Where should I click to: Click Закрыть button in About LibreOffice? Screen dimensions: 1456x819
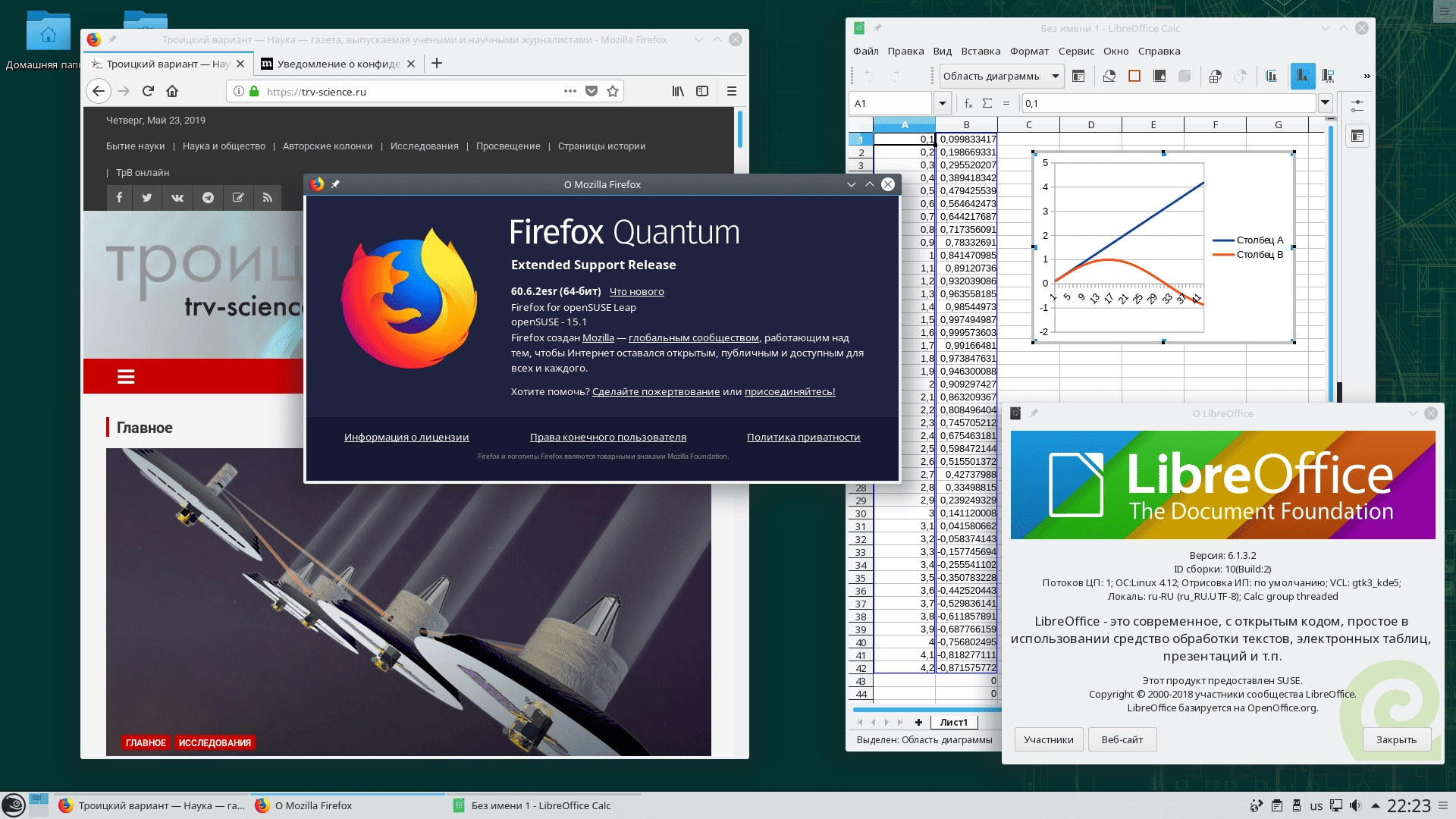point(1396,740)
